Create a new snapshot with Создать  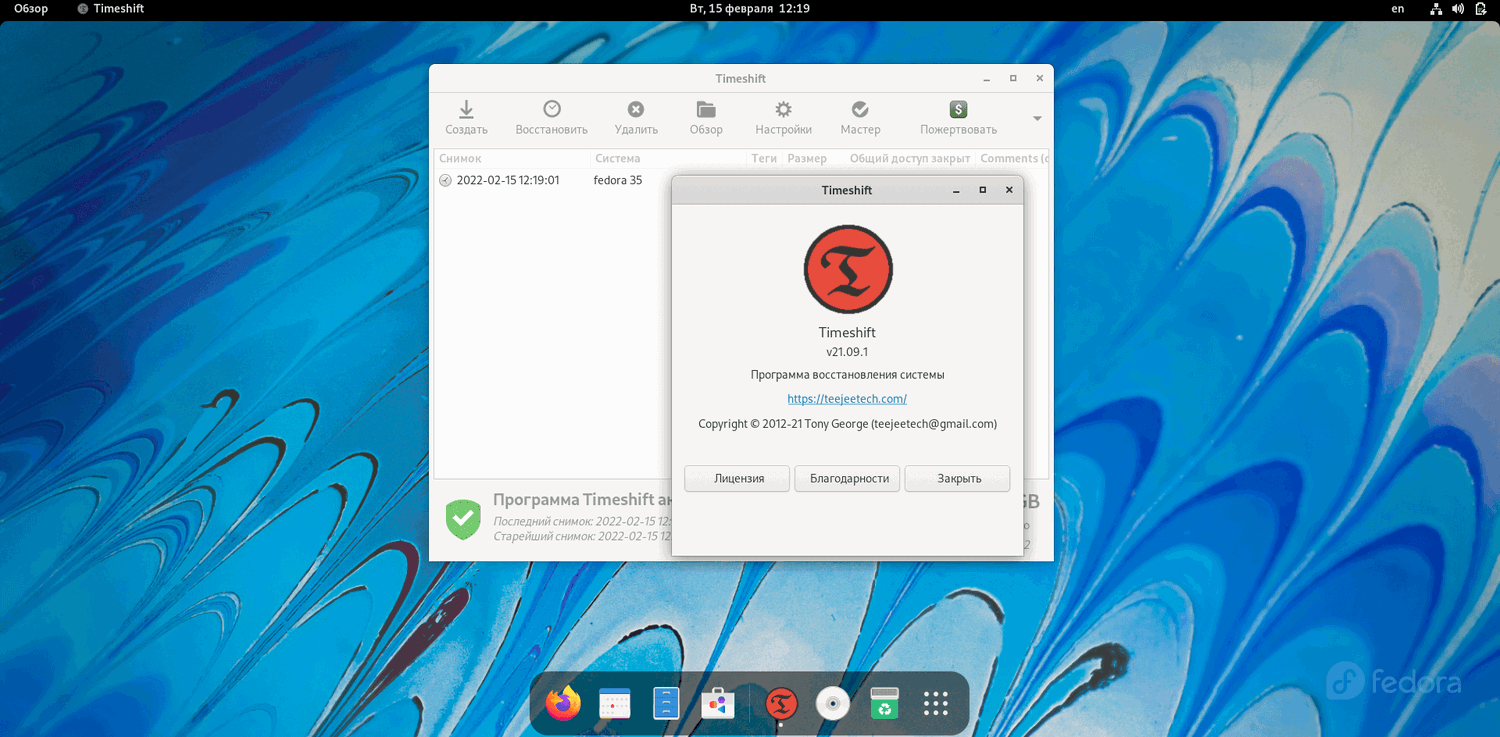[466, 118]
